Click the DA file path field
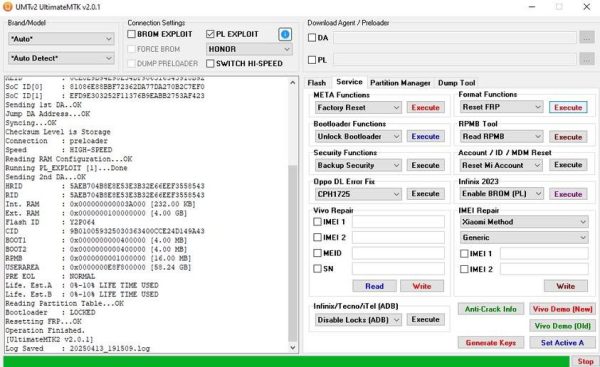This screenshot has width=600, height=367. (x=455, y=38)
